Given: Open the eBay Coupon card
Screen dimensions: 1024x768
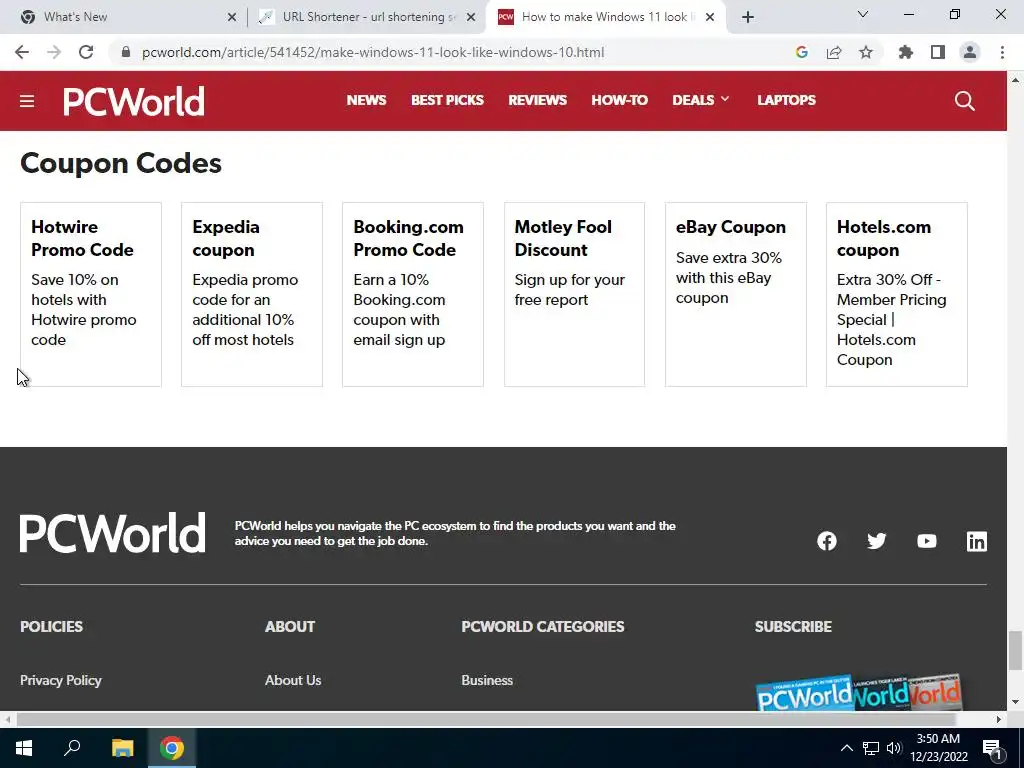Looking at the screenshot, I should click(735, 295).
